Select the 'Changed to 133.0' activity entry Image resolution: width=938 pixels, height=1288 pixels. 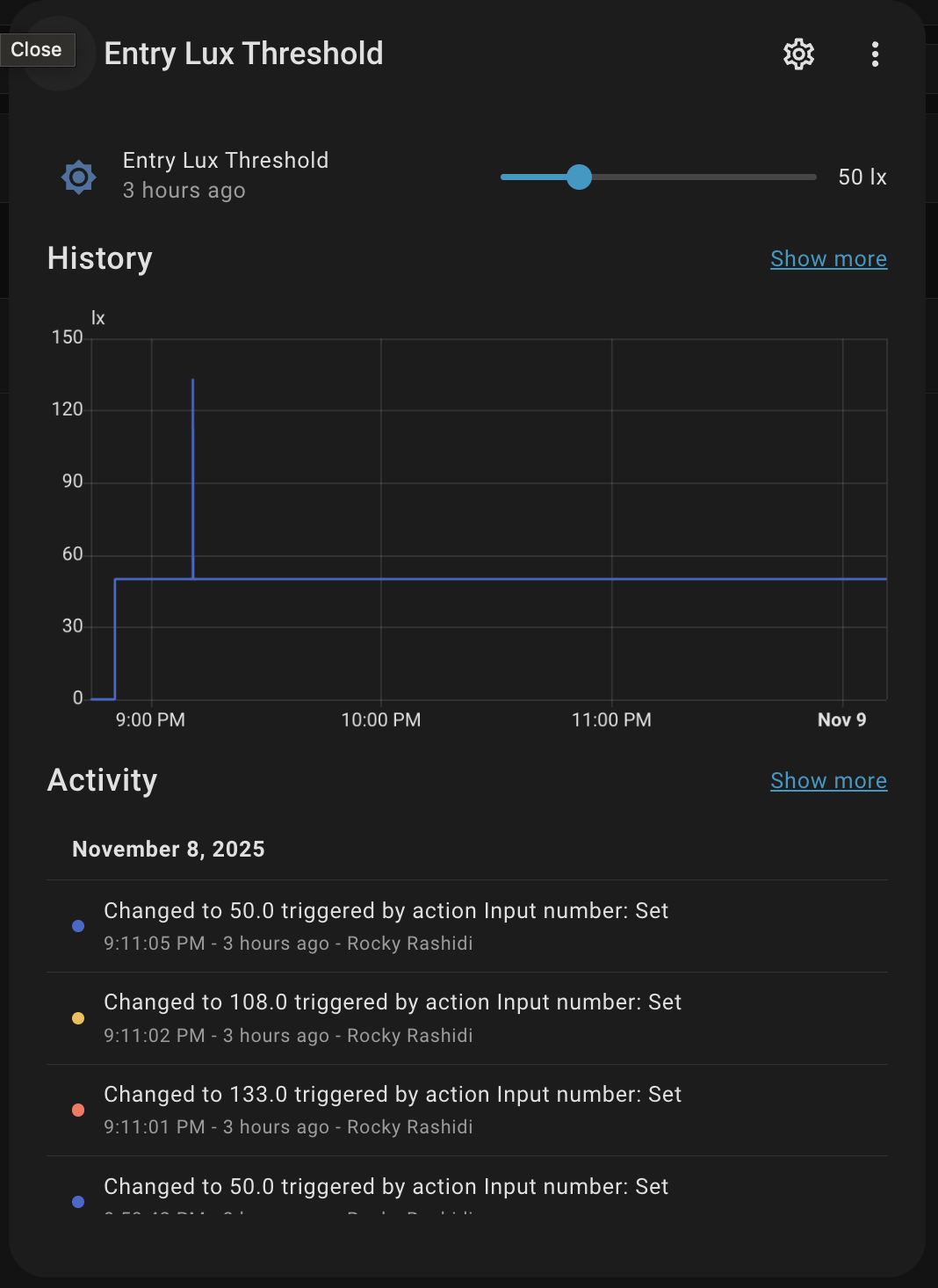393,1095
